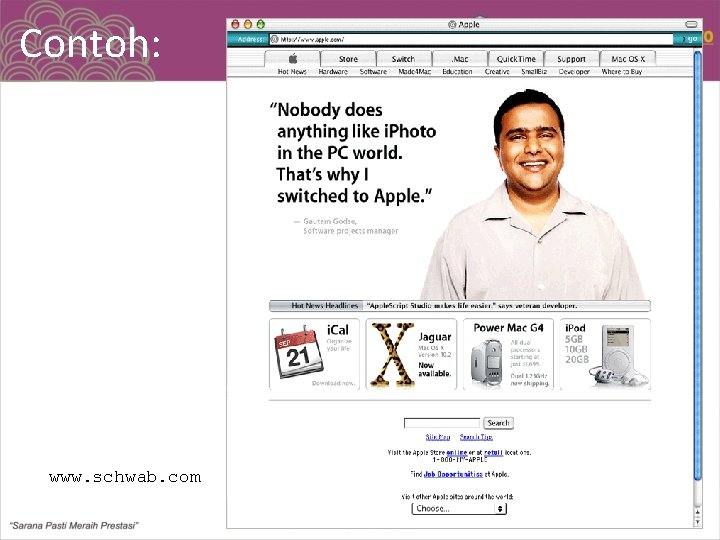Screen dimensions: 720x540
Task: Click the Hot News Headlines label
Action: [x=325, y=306]
